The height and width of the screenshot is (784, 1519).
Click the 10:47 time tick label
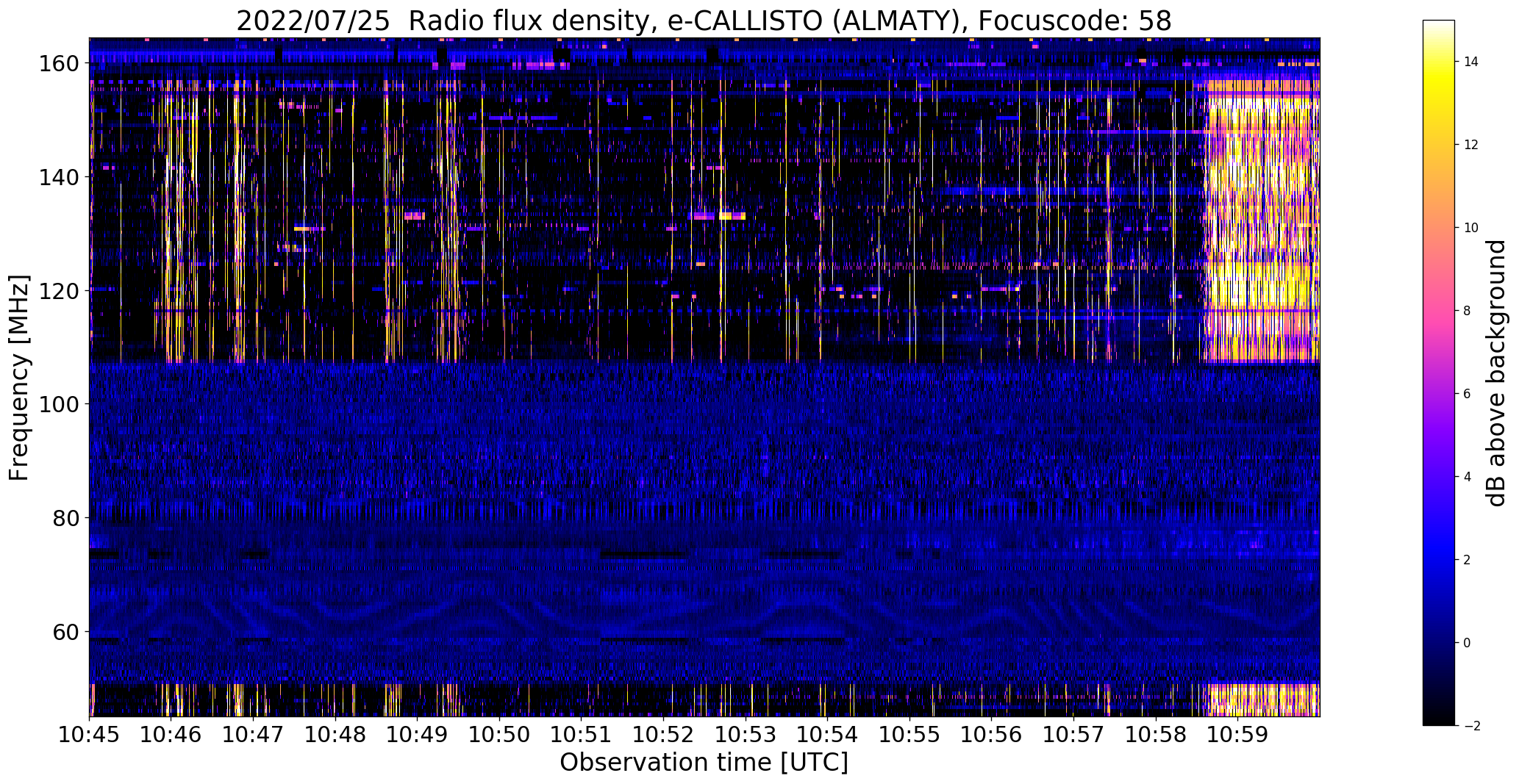point(254,734)
